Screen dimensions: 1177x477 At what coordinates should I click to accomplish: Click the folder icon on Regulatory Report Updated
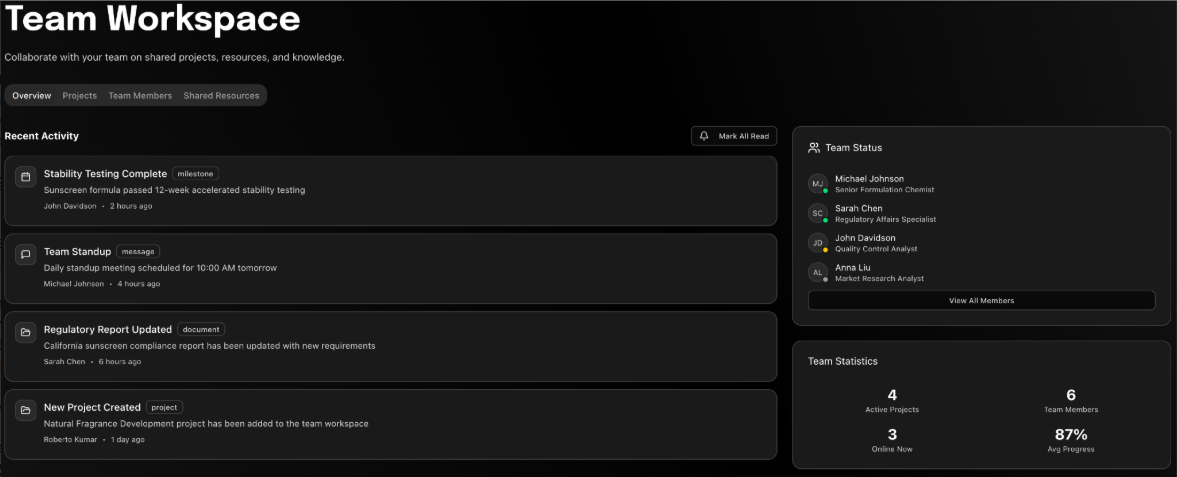(26, 332)
